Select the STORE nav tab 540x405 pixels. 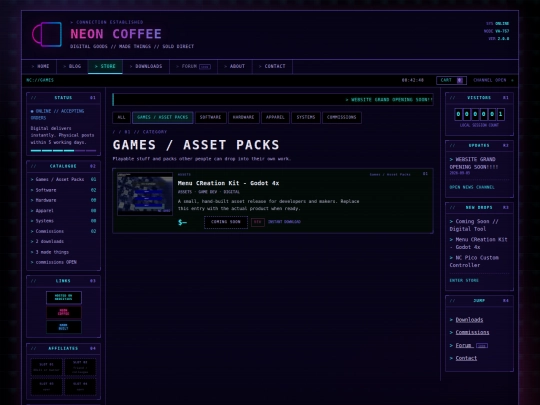pos(105,66)
